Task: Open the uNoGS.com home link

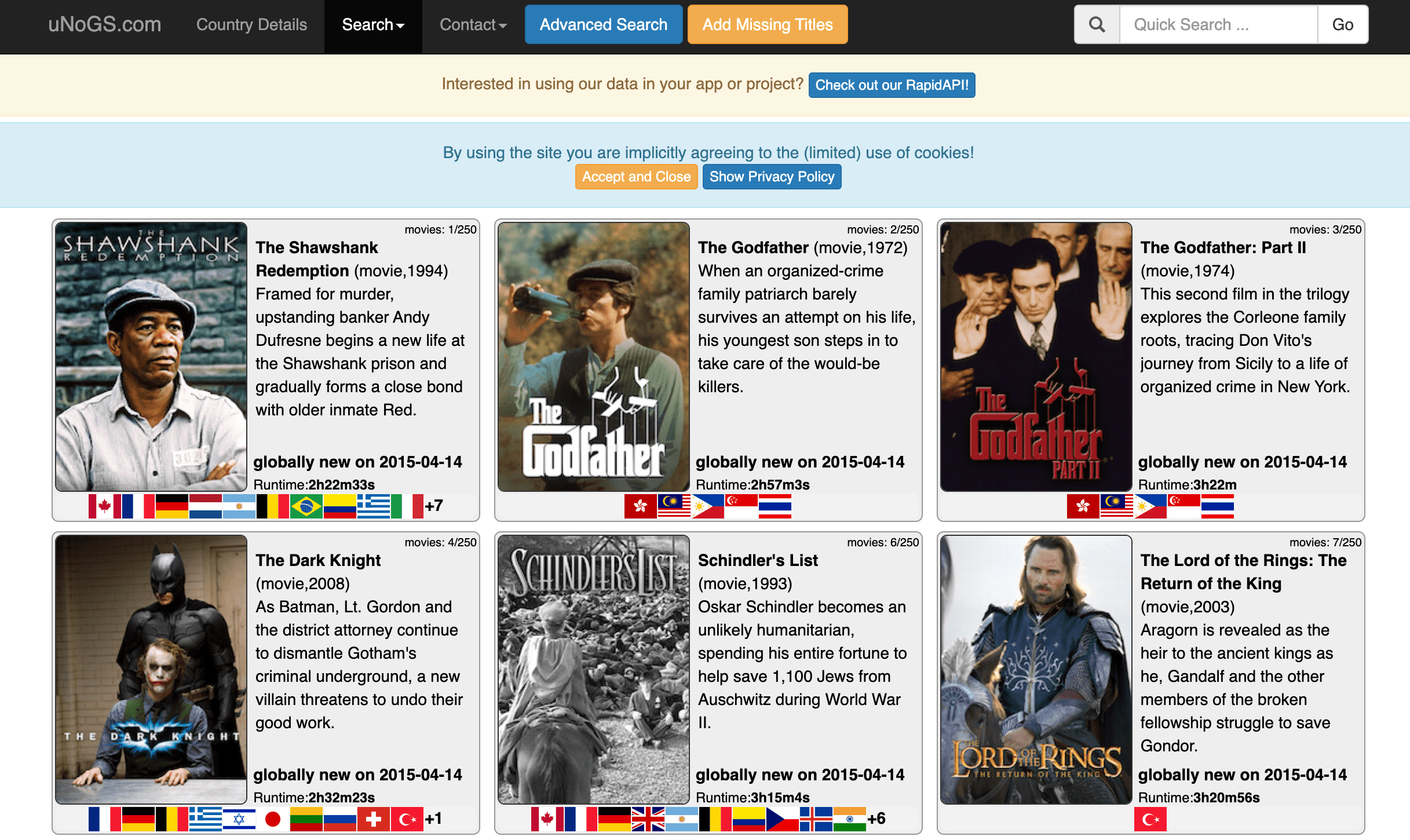Action: click(x=105, y=24)
